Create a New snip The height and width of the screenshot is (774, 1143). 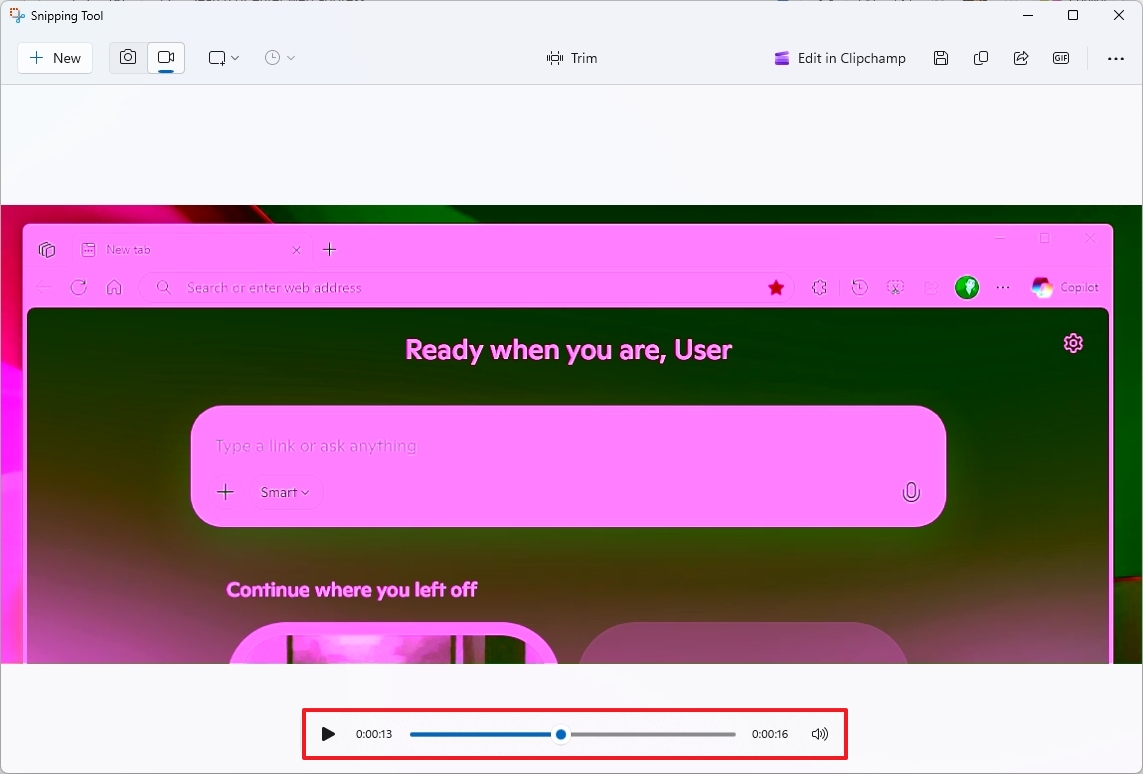pos(55,57)
